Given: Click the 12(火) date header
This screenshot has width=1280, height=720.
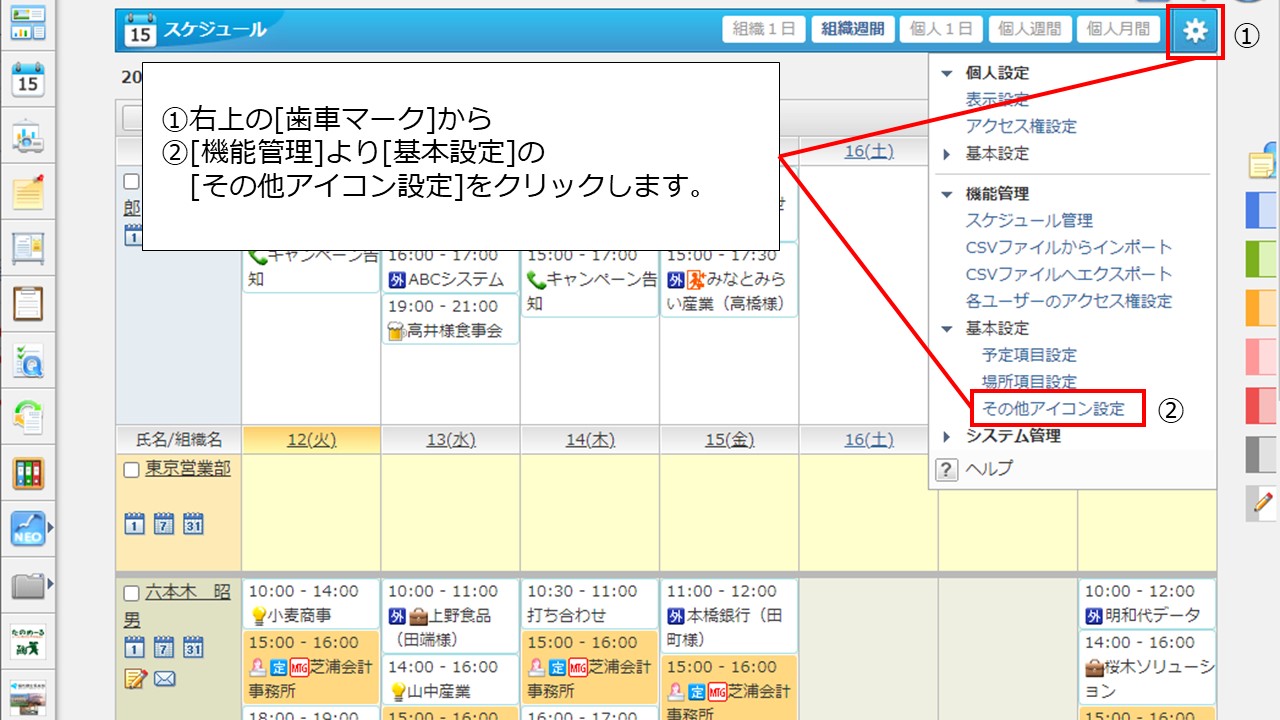Looking at the screenshot, I should click(x=311, y=440).
